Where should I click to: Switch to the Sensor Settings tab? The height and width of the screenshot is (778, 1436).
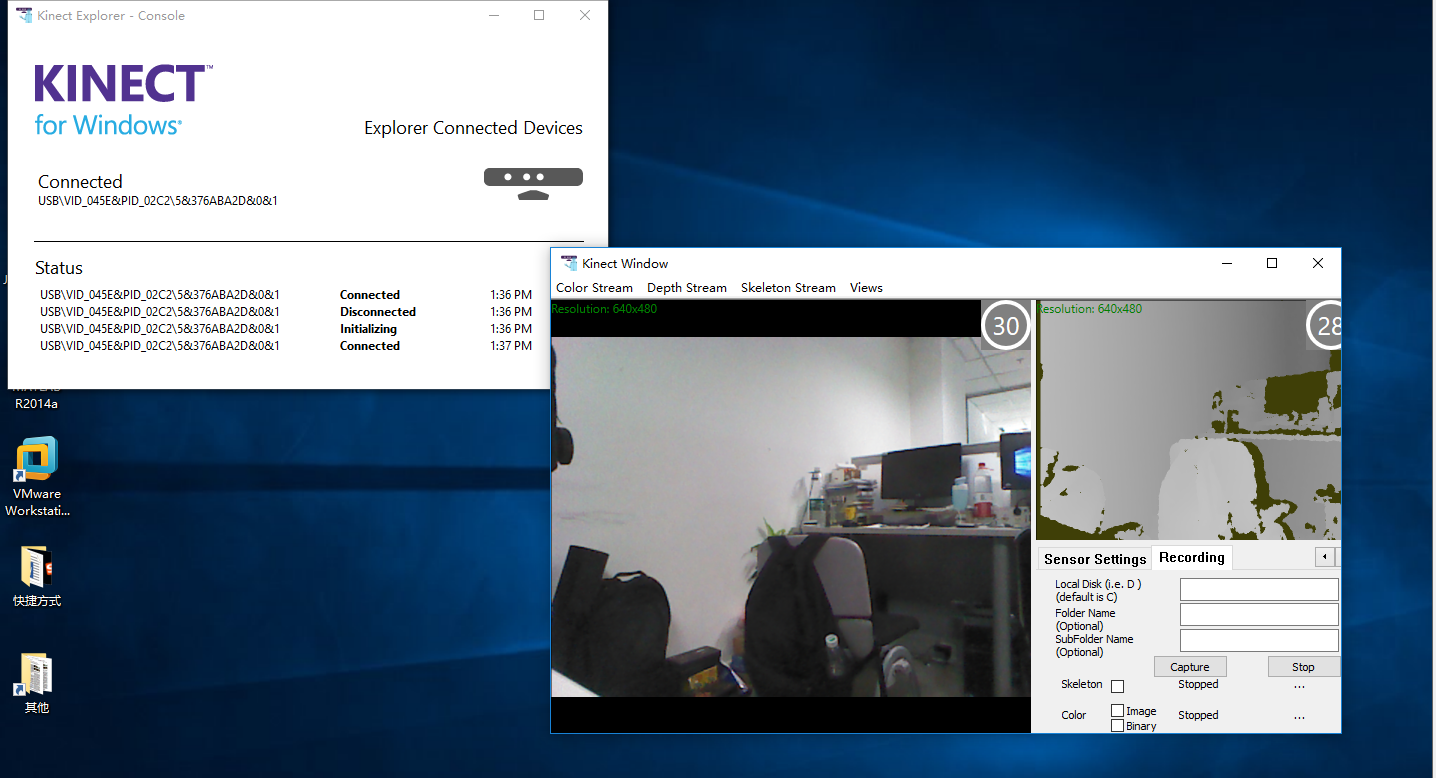pyautogui.click(x=1094, y=559)
